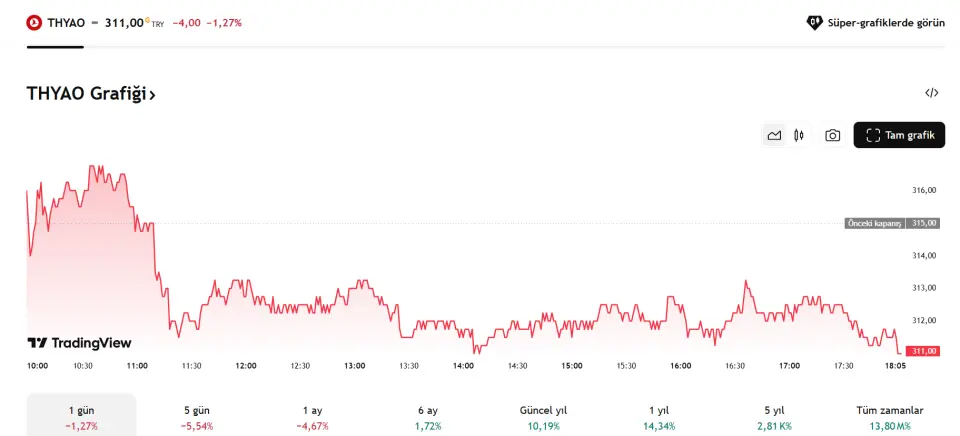Click the TradingView logo on chart
Image resolution: width=960 pixels, height=436 pixels.
(79, 343)
